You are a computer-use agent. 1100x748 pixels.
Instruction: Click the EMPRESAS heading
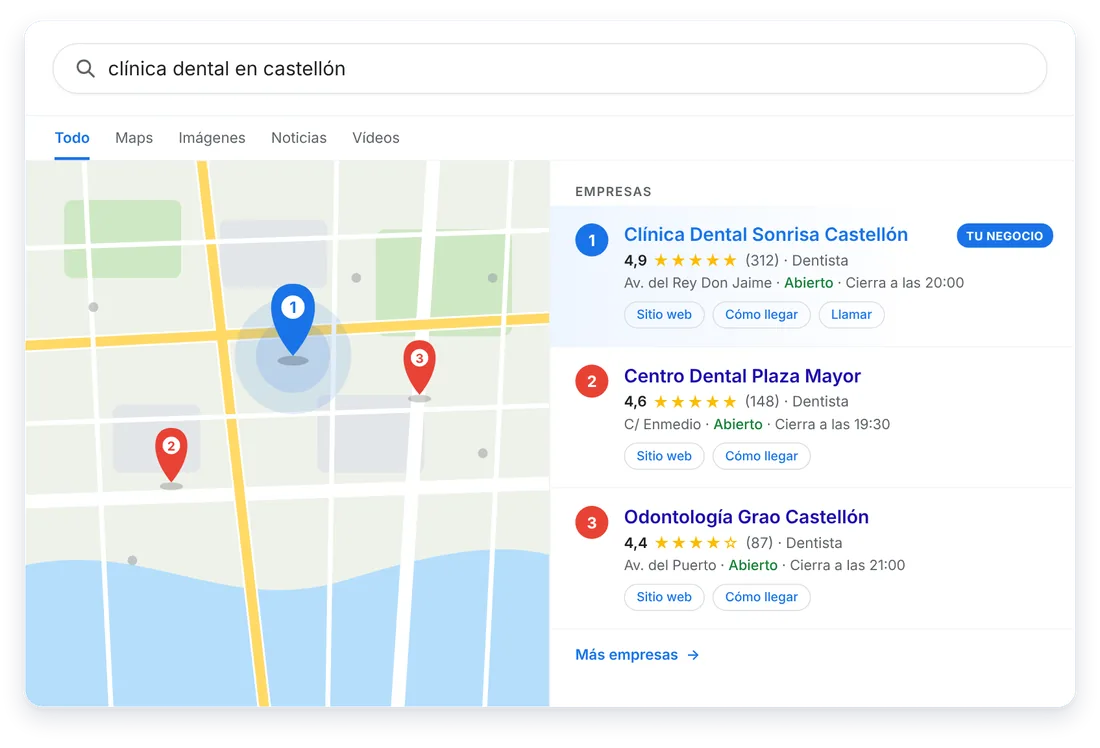[x=613, y=192]
